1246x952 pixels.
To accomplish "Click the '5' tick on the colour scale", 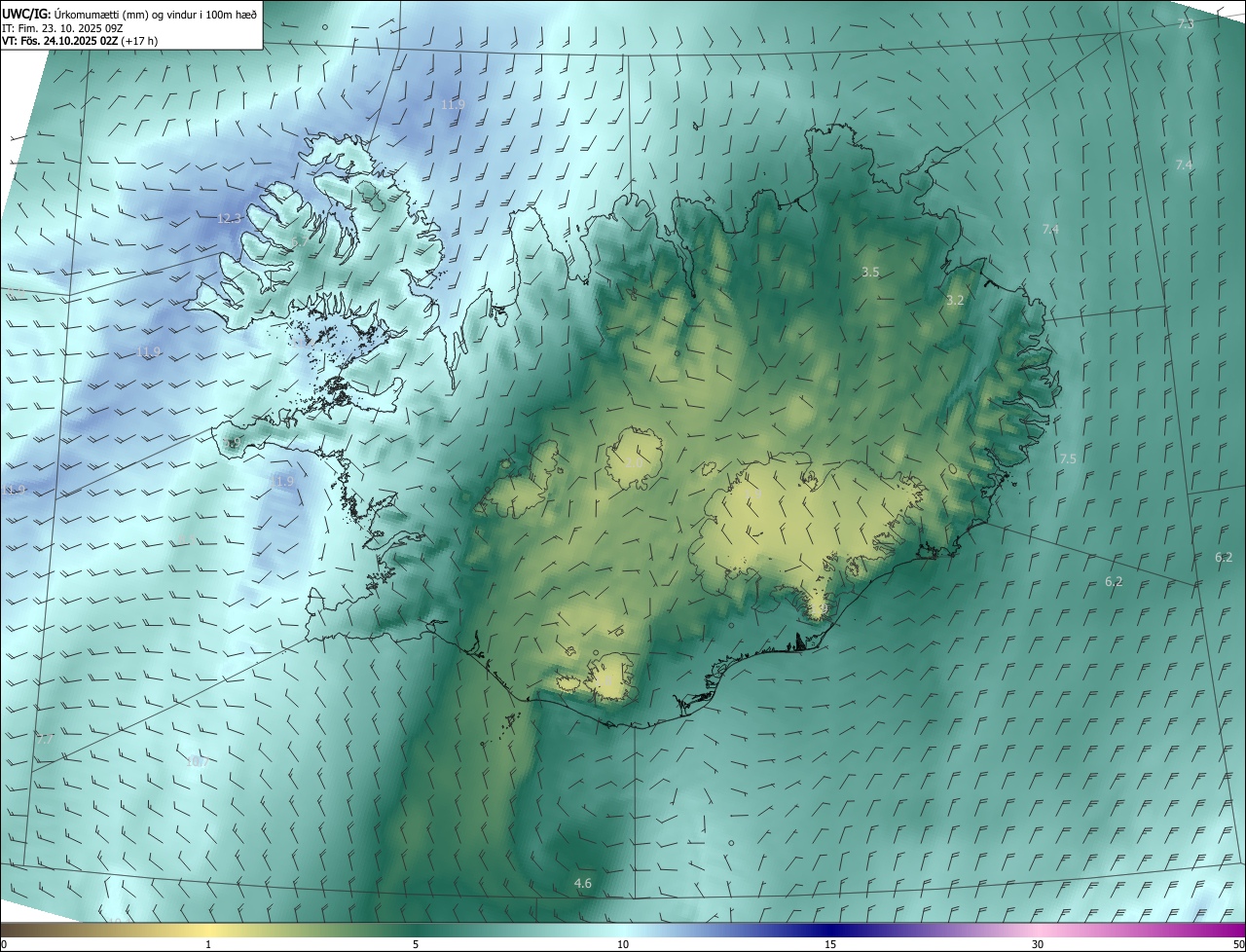I will 416,944.
